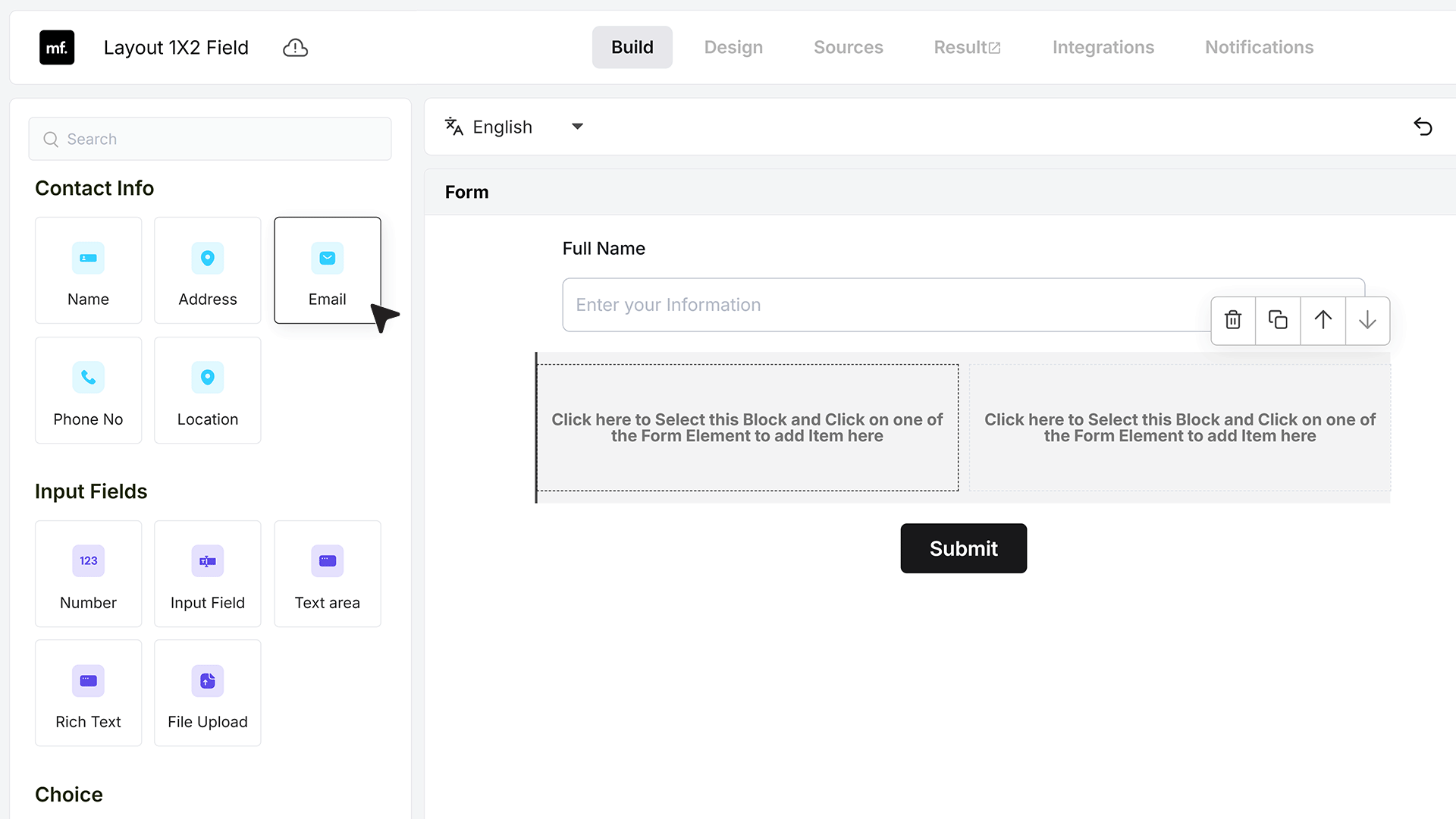Image resolution: width=1456 pixels, height=819 pixels.
Task: Open the Integrations tab
Action: (x=1103, y=47)
